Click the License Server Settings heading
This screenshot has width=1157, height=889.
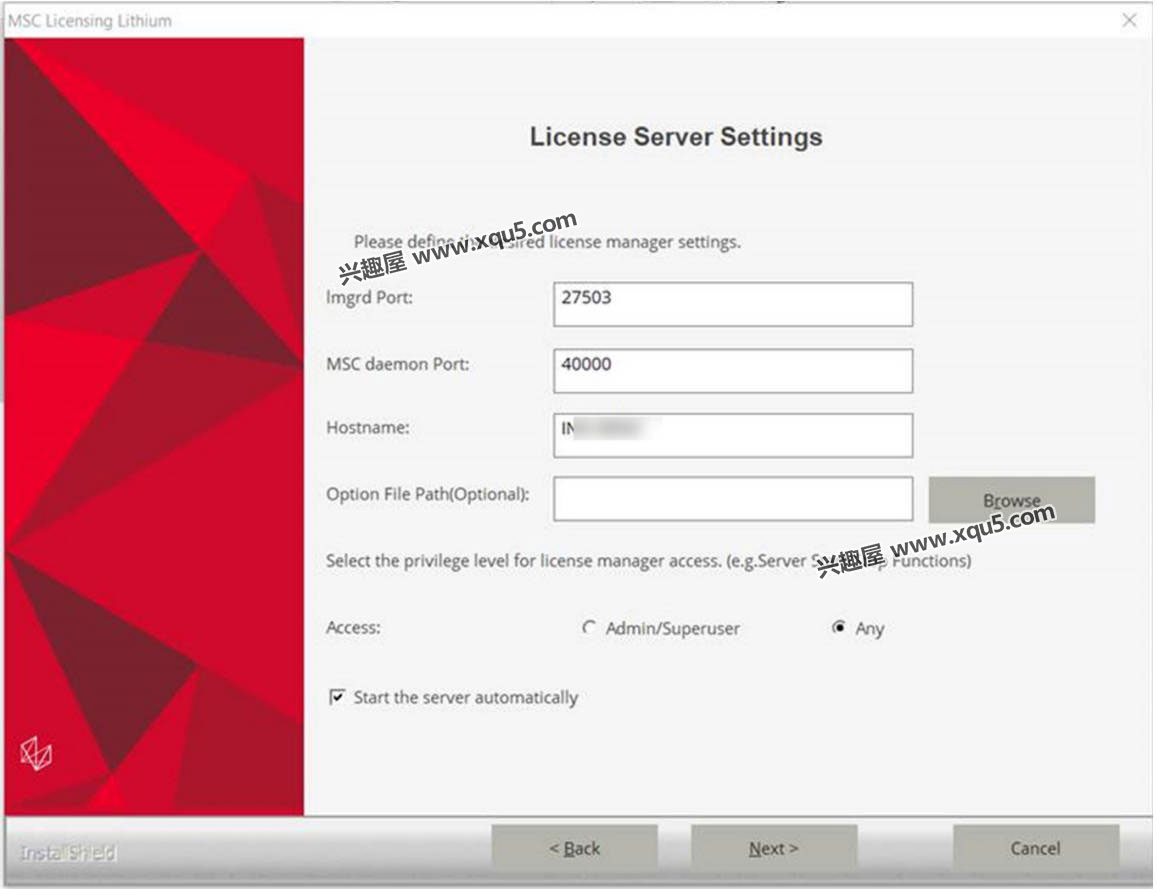pyautogui.click(x=676, y=136)
